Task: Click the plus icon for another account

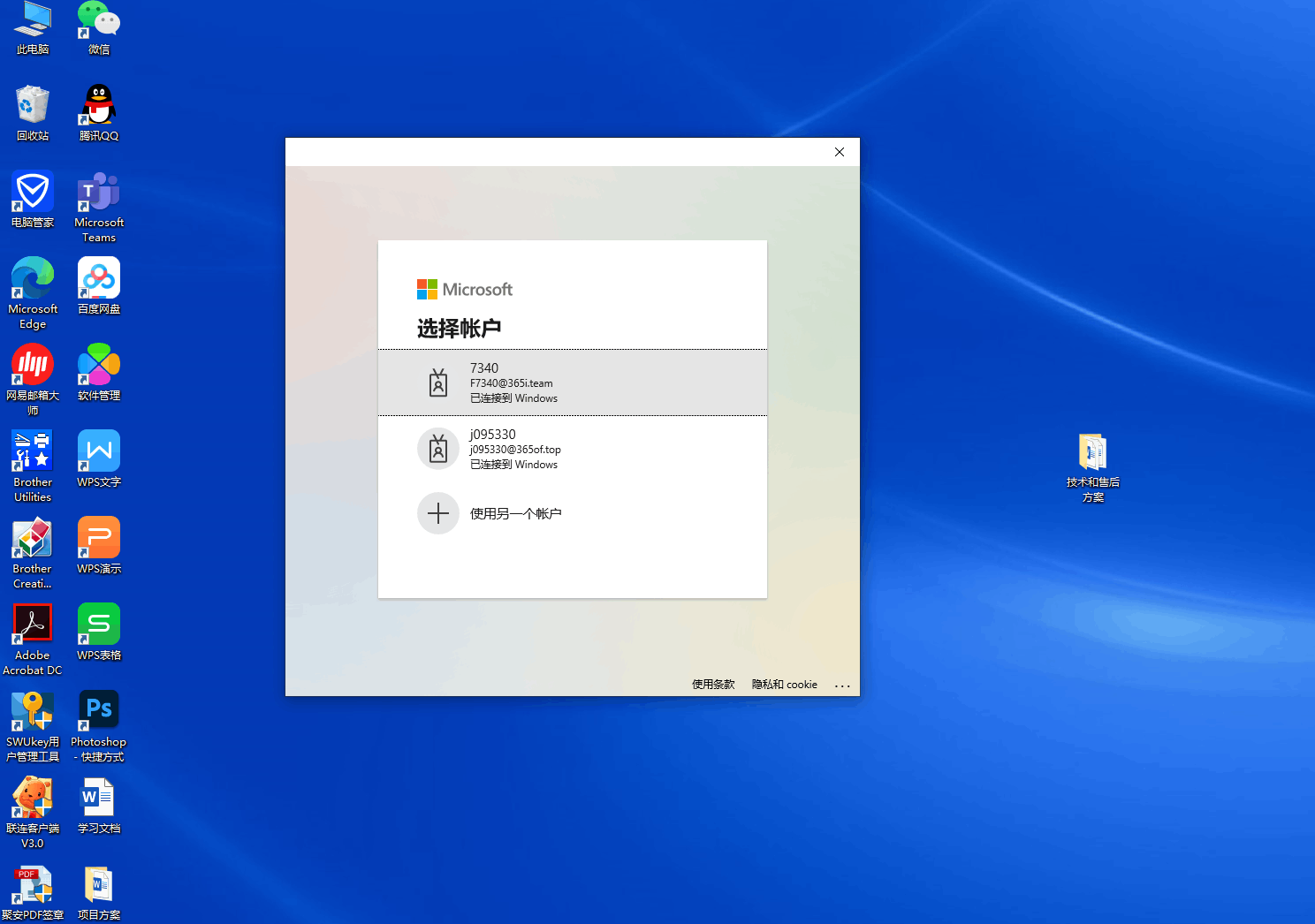Action: coord(438,513)
